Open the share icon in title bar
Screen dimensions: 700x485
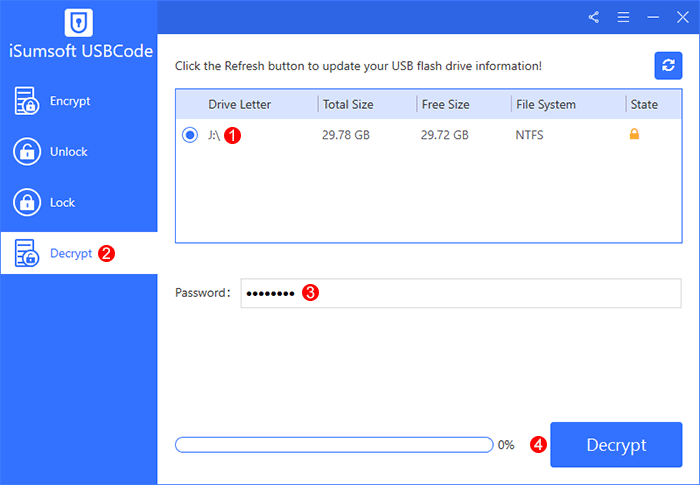pyautogui.click(x=593, y=17)
